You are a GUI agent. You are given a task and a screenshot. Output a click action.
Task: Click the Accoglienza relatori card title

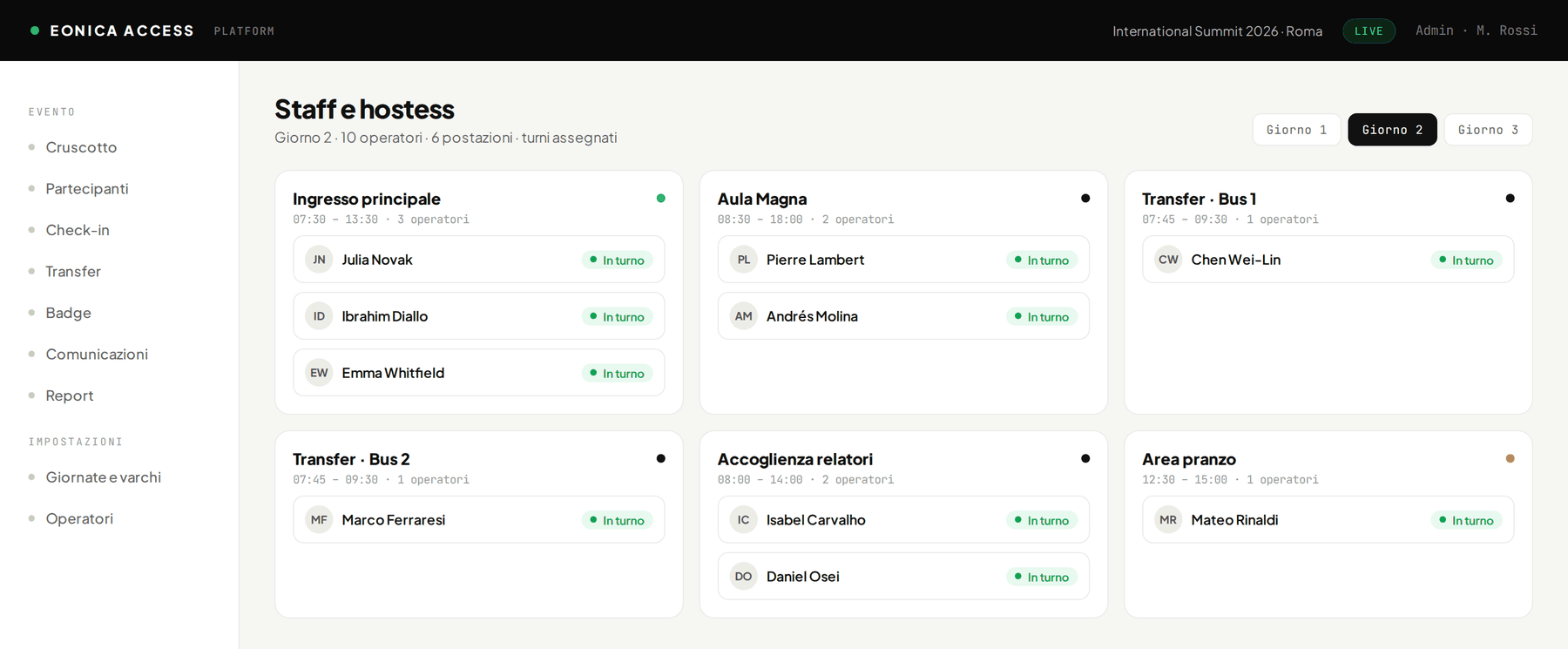click(x=795, y=459)
